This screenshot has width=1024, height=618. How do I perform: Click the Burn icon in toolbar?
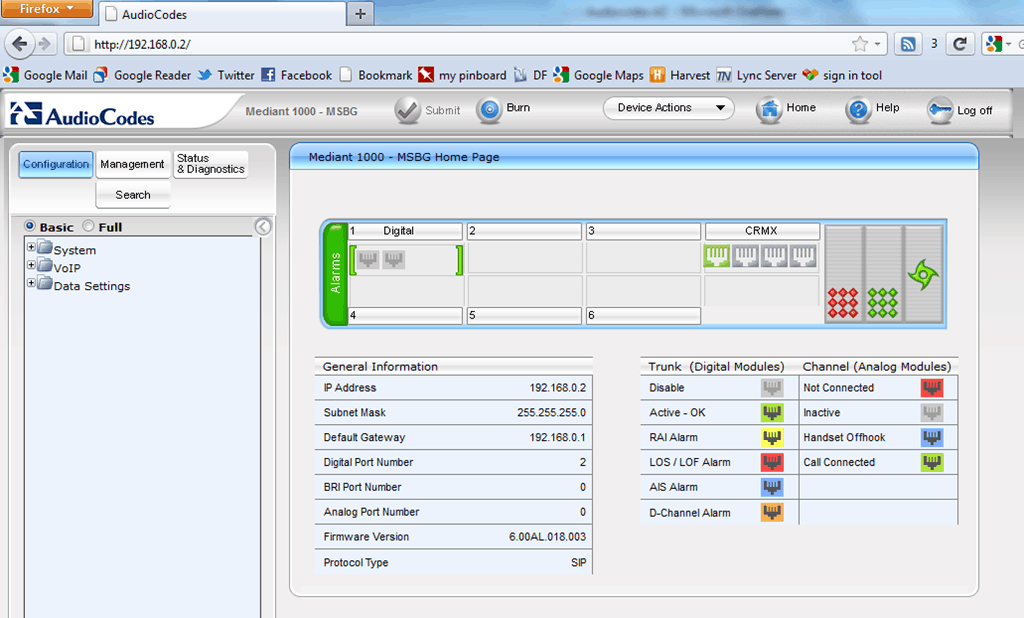[x=489, y=110]
